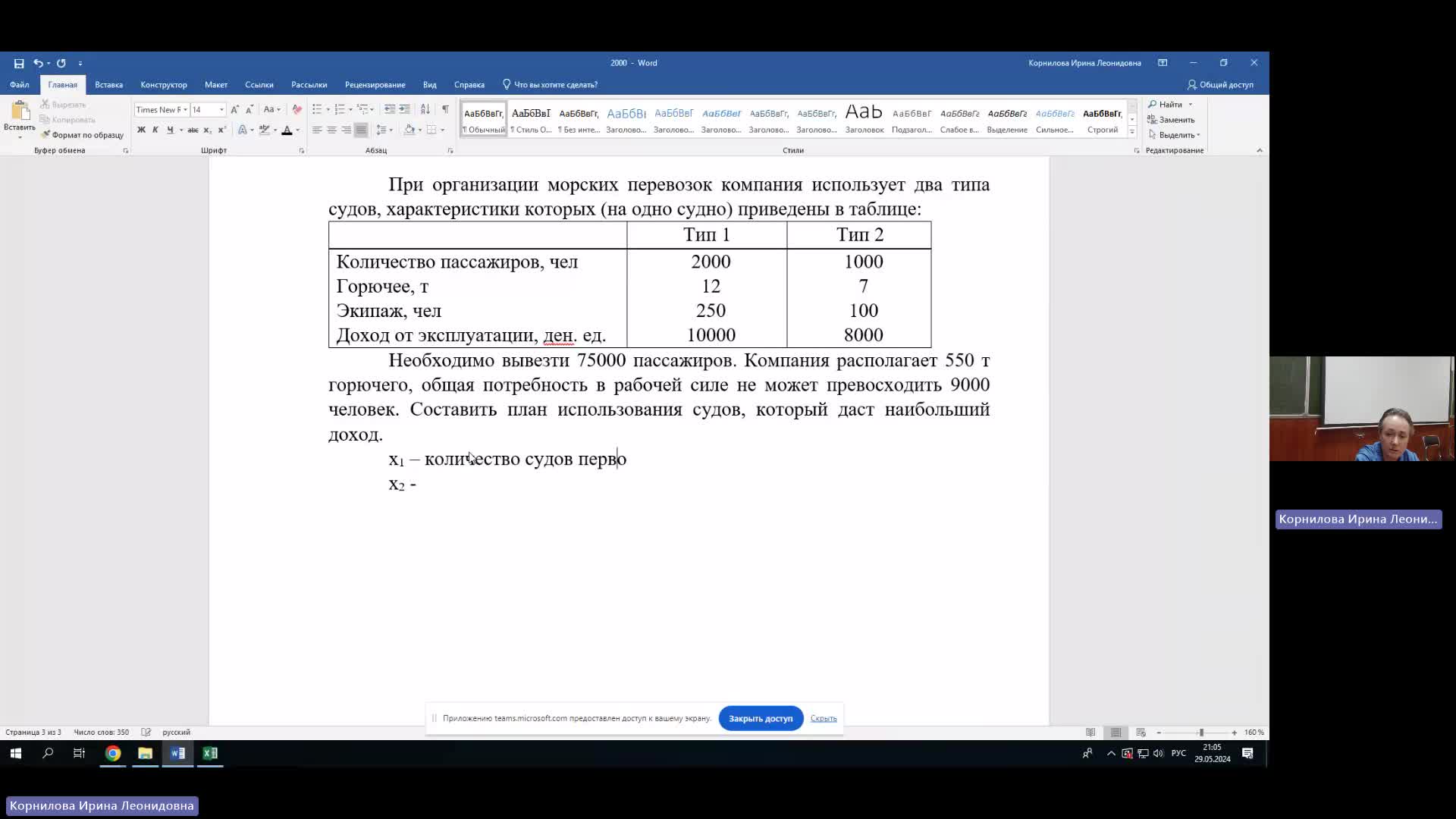Click the 'Скрыть' link in the sharing bar
Viewport: 1456px width, 819px height.
pyautogui.click(x=824, y=718)
